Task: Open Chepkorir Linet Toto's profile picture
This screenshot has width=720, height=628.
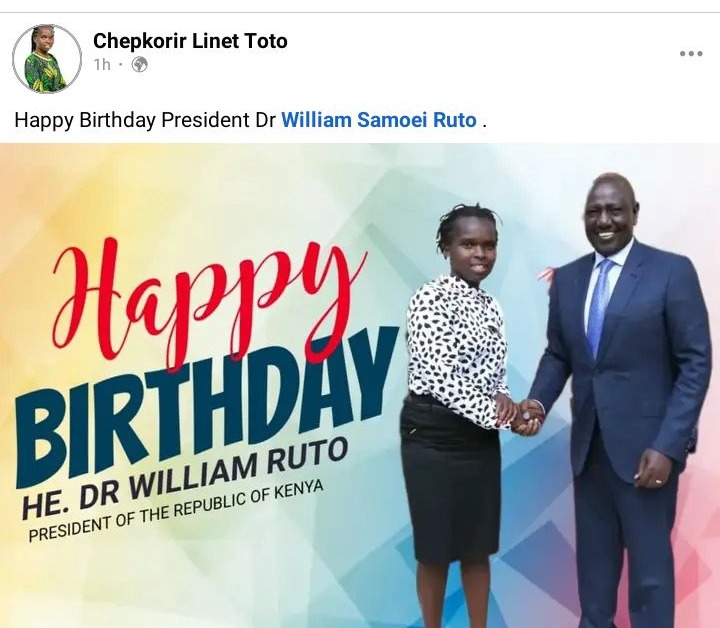Action: [47, 59]
